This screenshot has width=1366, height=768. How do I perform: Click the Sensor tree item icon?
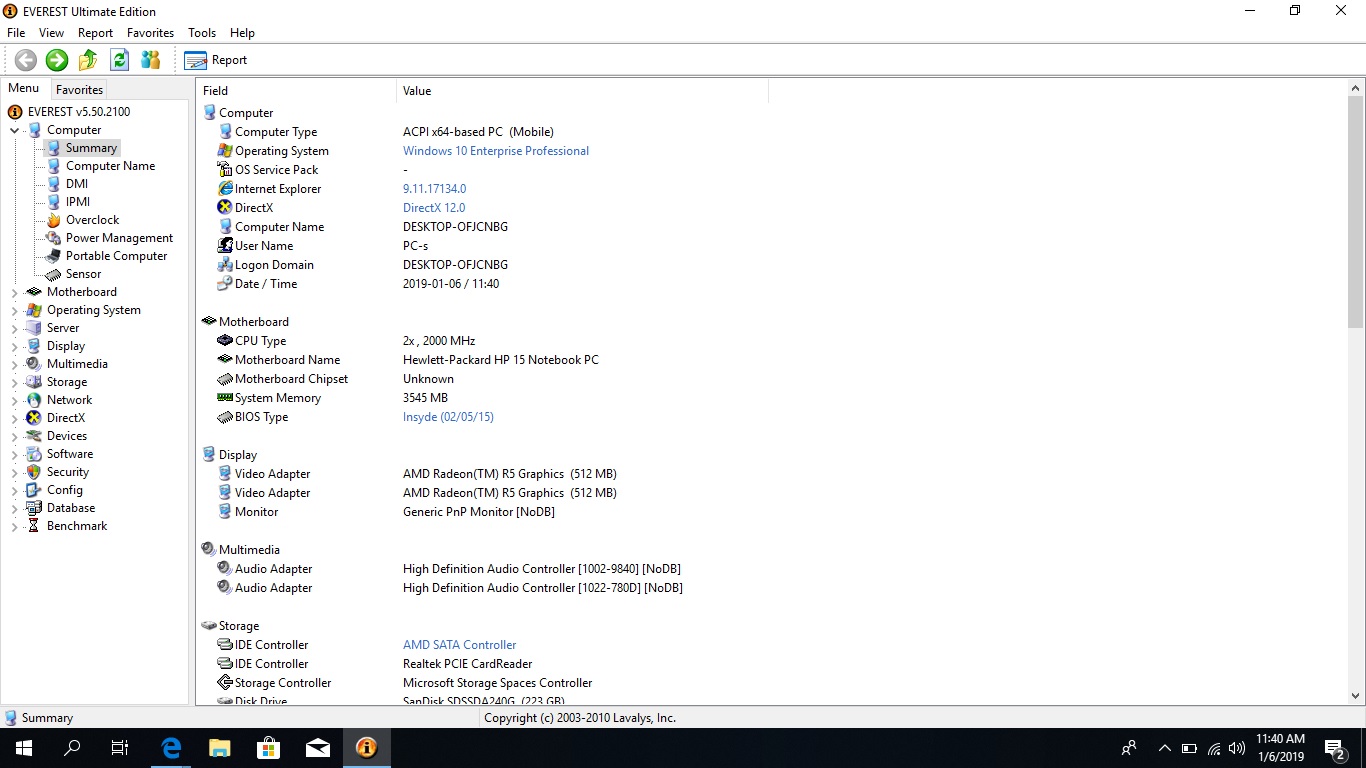click(53, 274)
